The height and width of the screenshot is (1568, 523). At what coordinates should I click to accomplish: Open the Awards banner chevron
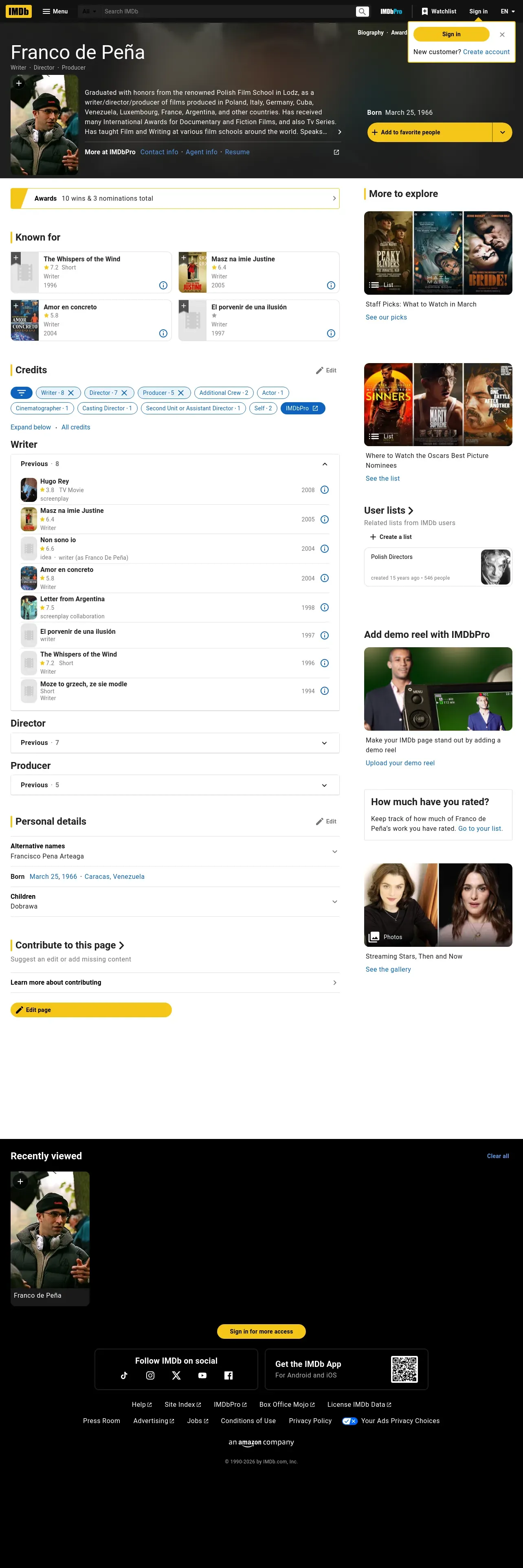334,198
